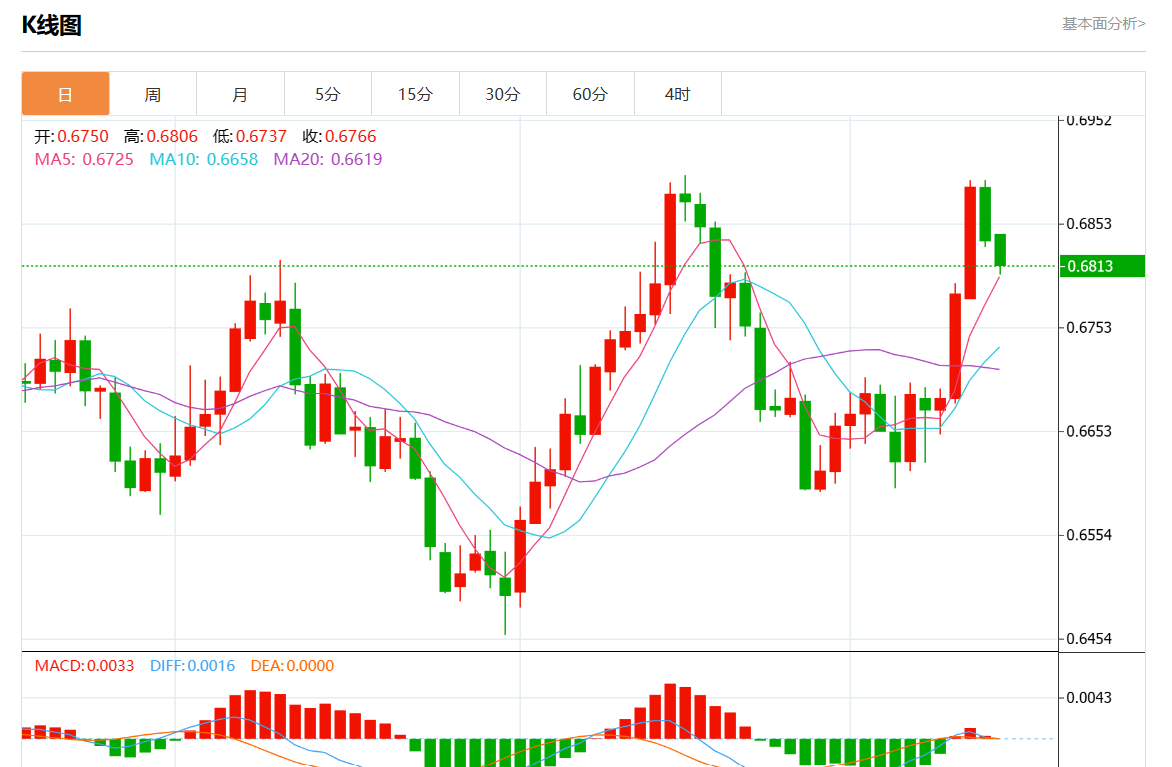Open the 基本面分析> link

1103,24
